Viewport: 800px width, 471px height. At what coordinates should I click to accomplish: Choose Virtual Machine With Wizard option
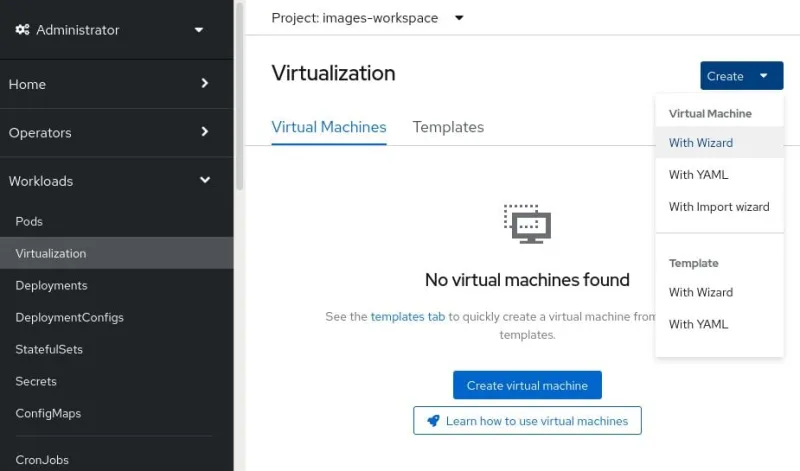click(x=701, y=143)
